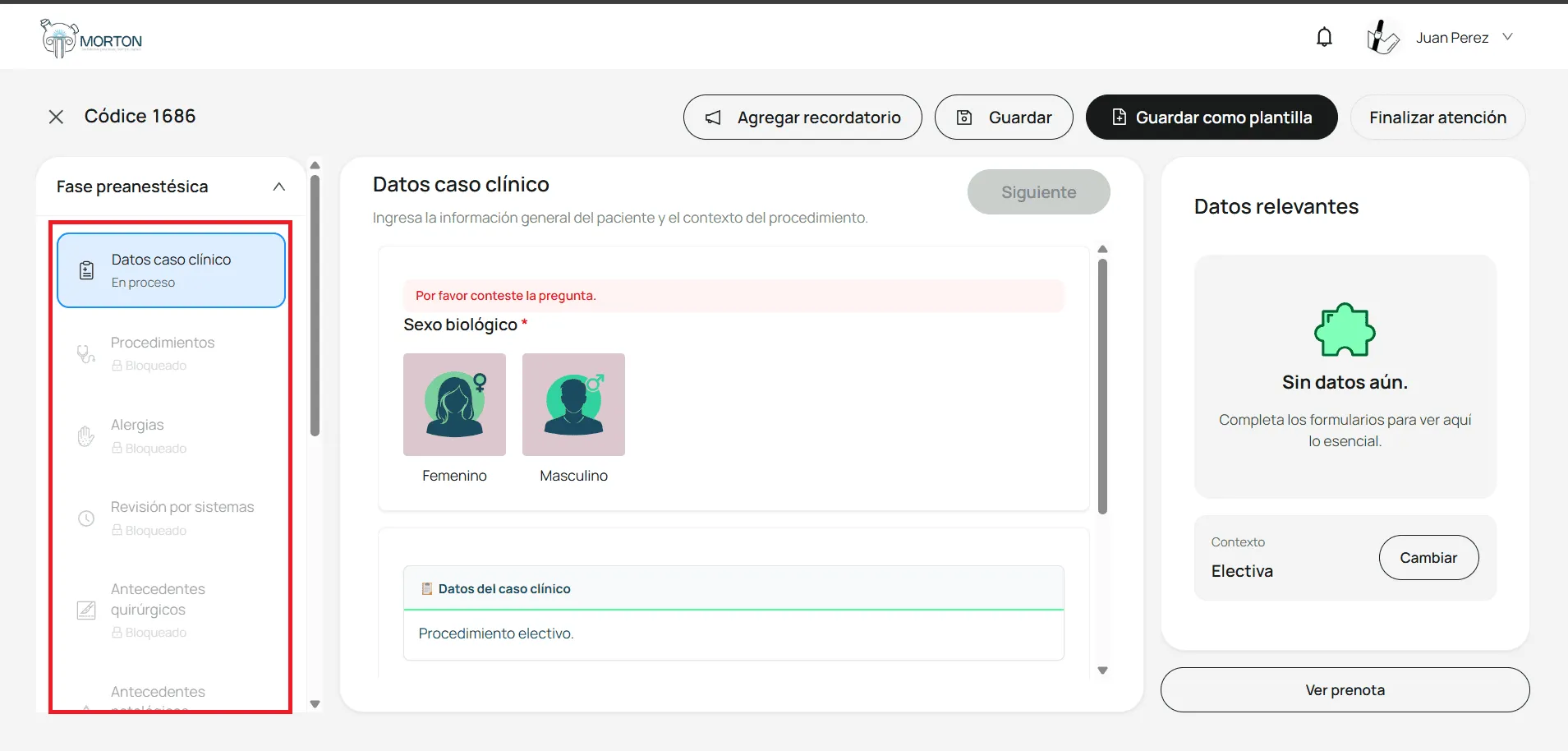Screen dimensions: 1568x751
Task: Click Finalizar atención
Action: pos(1437,117)
